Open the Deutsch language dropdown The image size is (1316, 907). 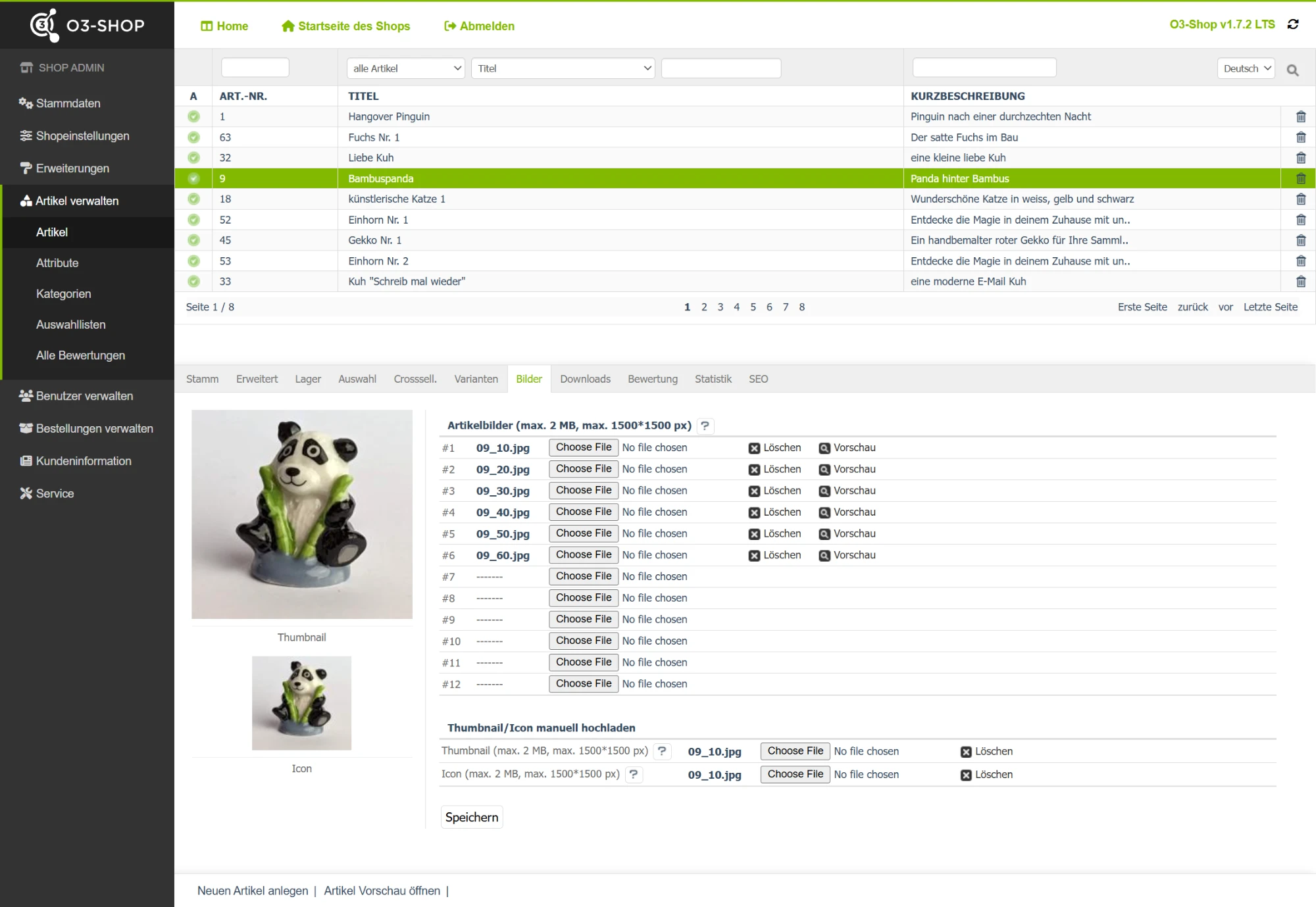[1246, 68]
